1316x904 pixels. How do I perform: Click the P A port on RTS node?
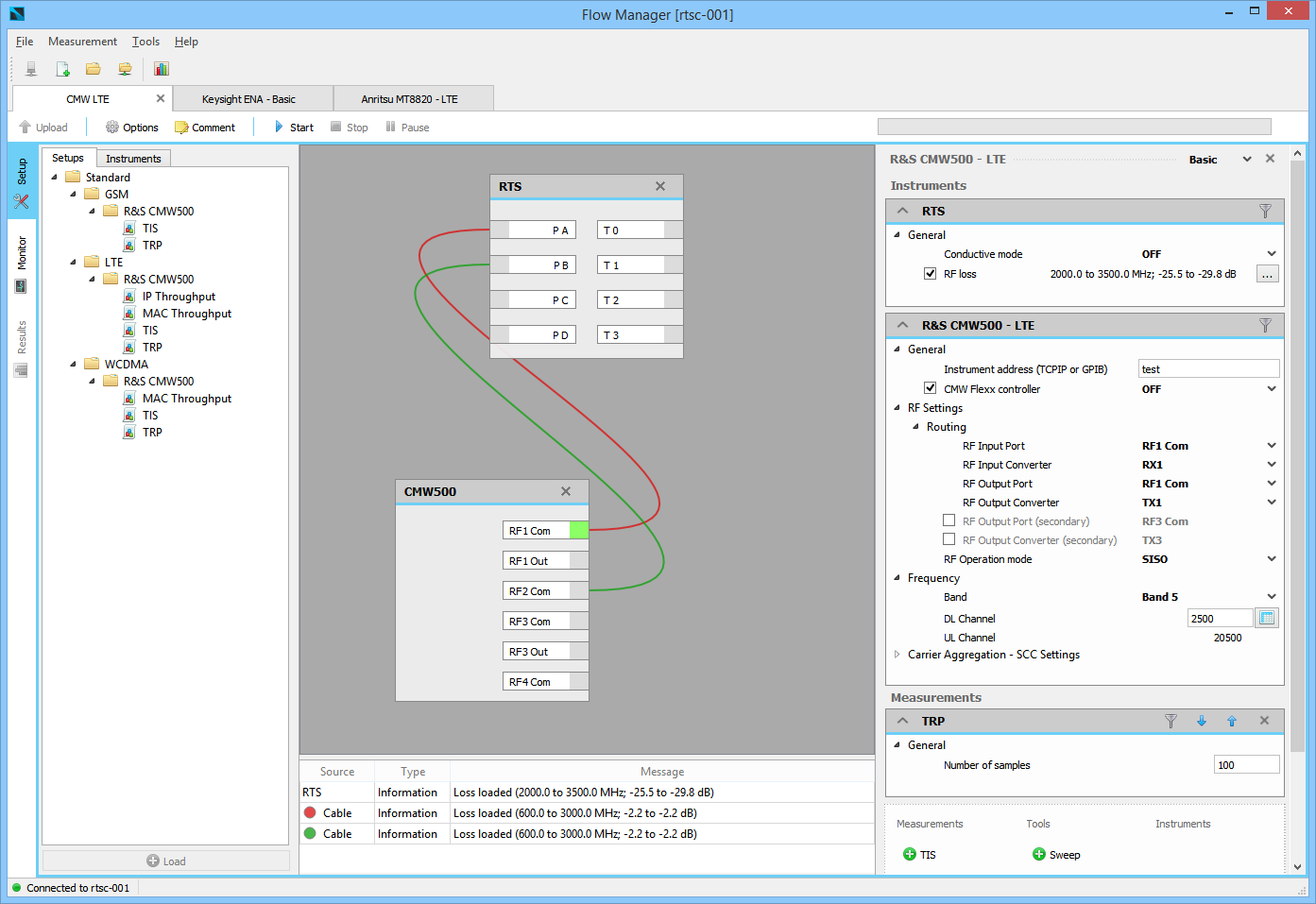[x=533, y=230]
